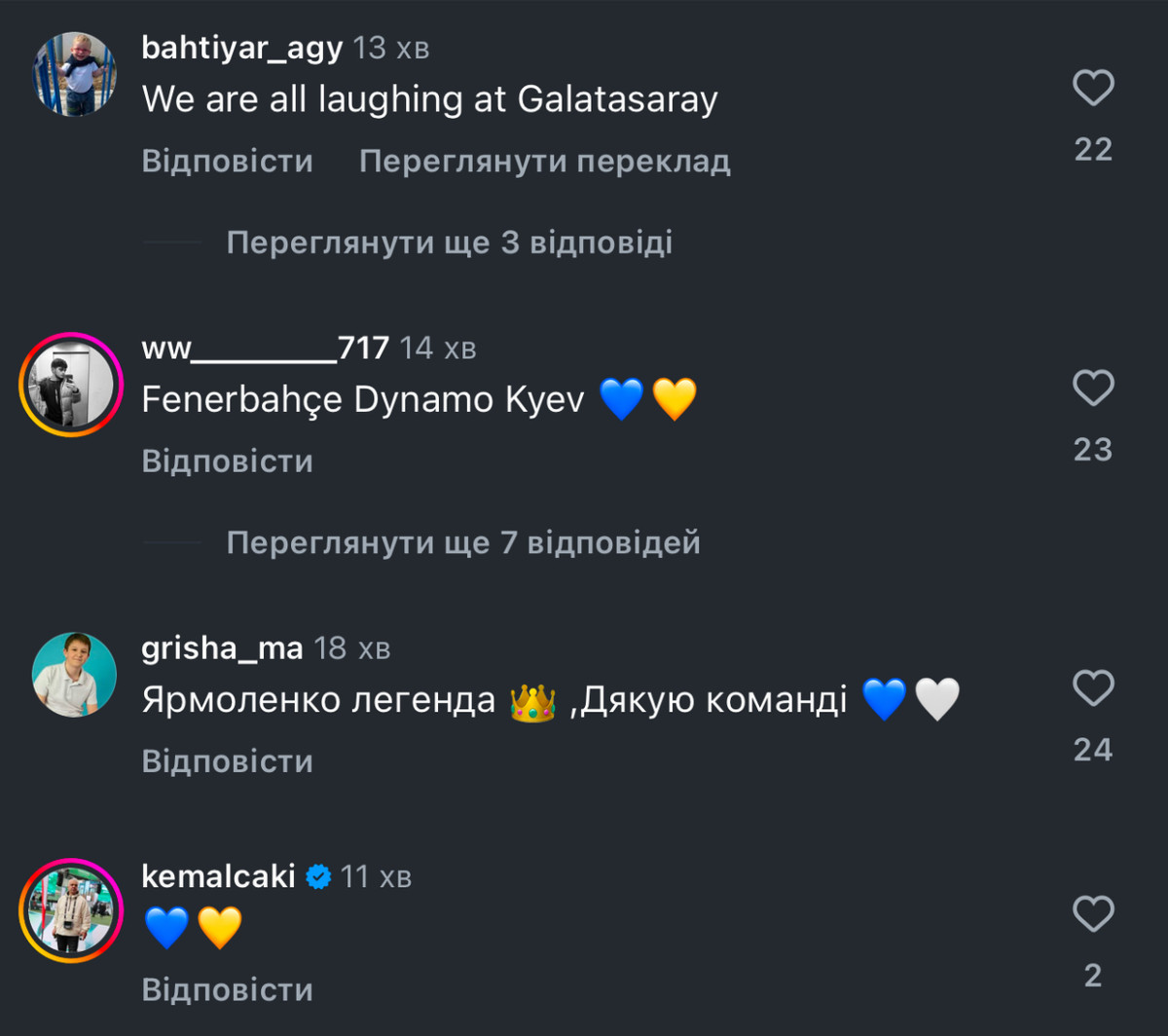Open bahtiyar_agy's profile picture
The image size is (1168, 1036).
(x=75, y=74)
